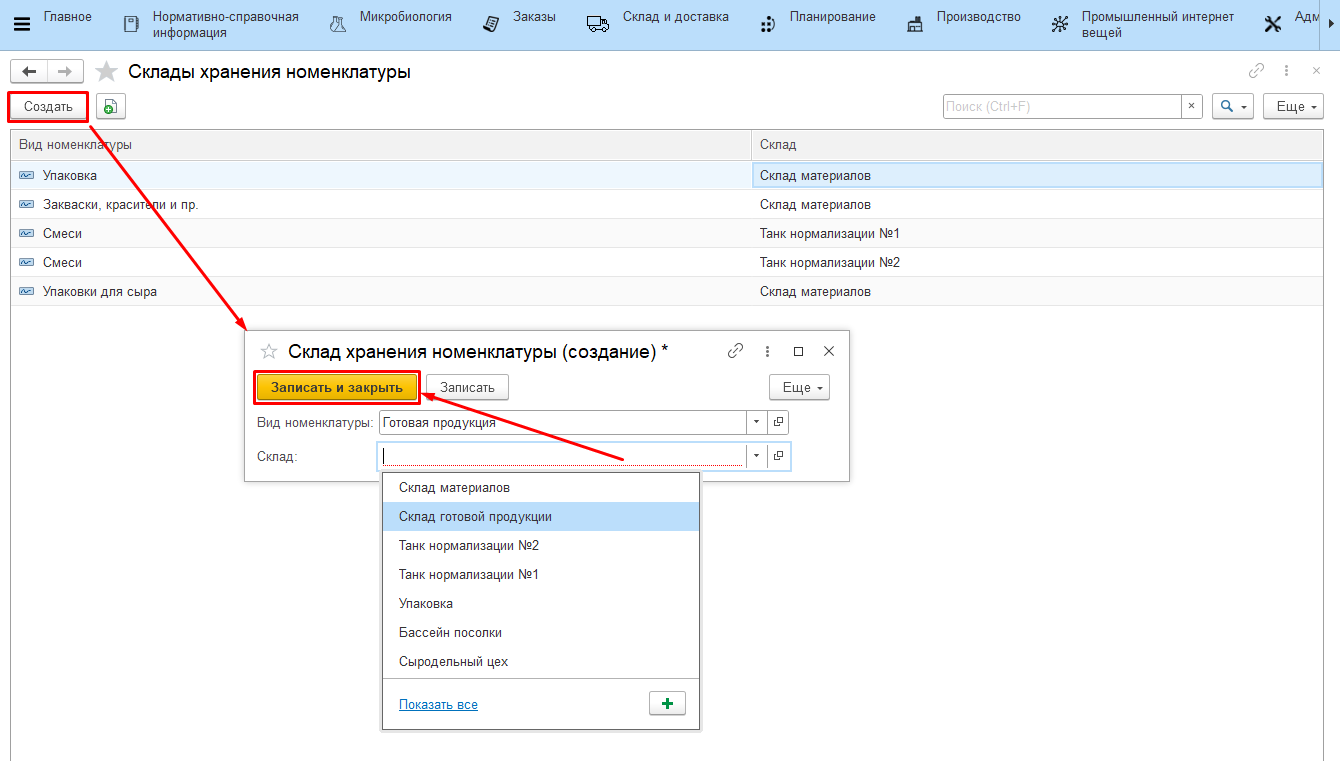This screenshot has height=761, width=1340.
Task: Open the Вид номенклатуры open-form icon
Action: 778,423
